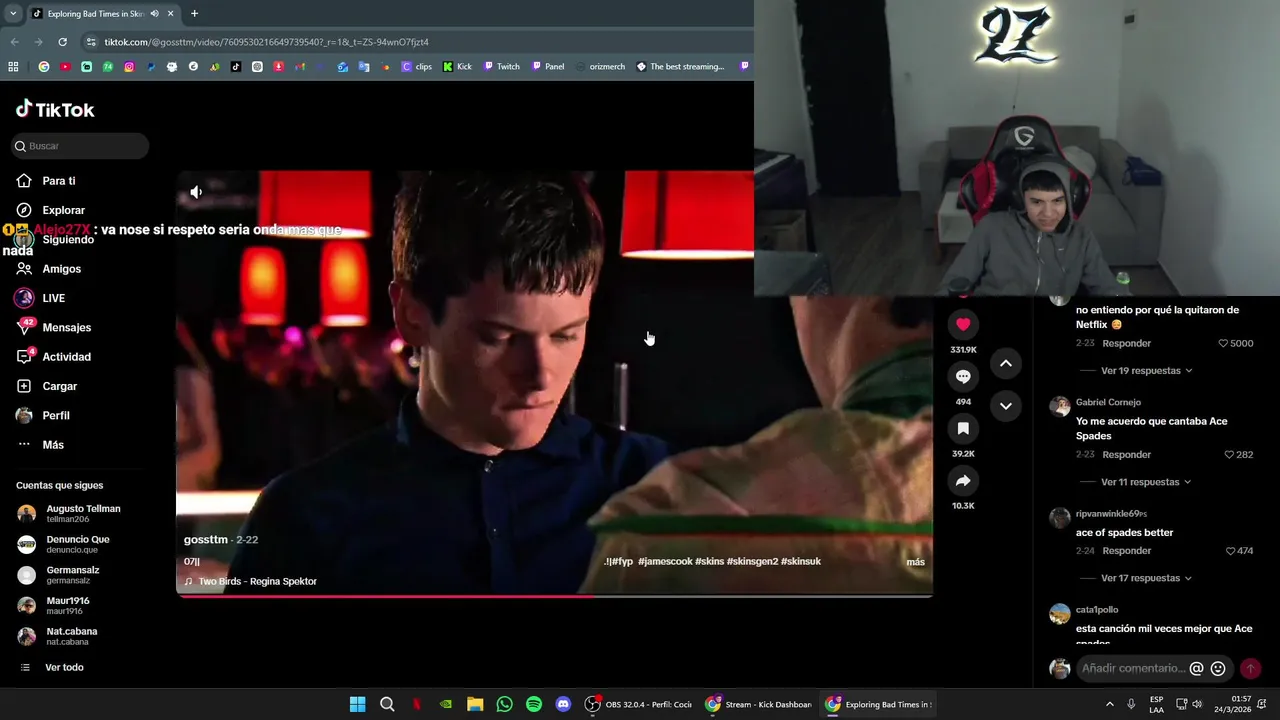Click the #jamescook hashtag
1280x720 pixels.
click(665, 561)
